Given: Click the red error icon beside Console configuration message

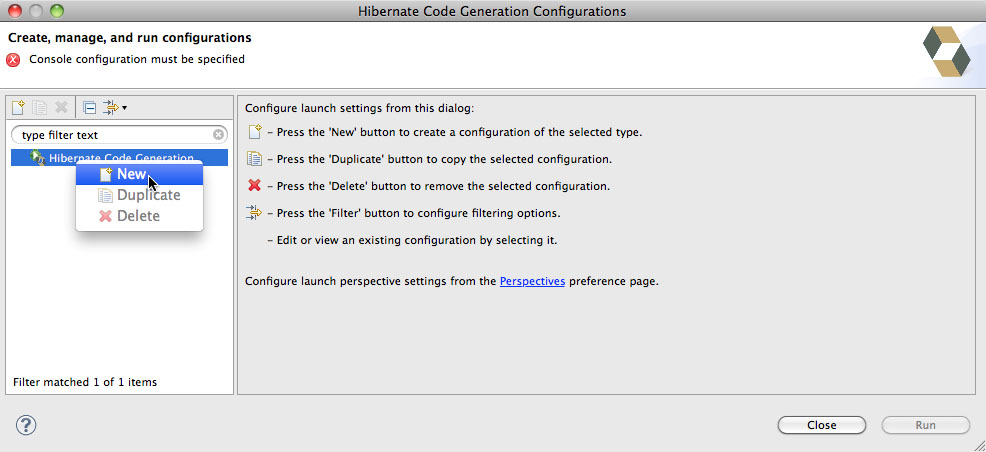Looking at the screenshot, I should pyautogui.click(x=13, y=60).
